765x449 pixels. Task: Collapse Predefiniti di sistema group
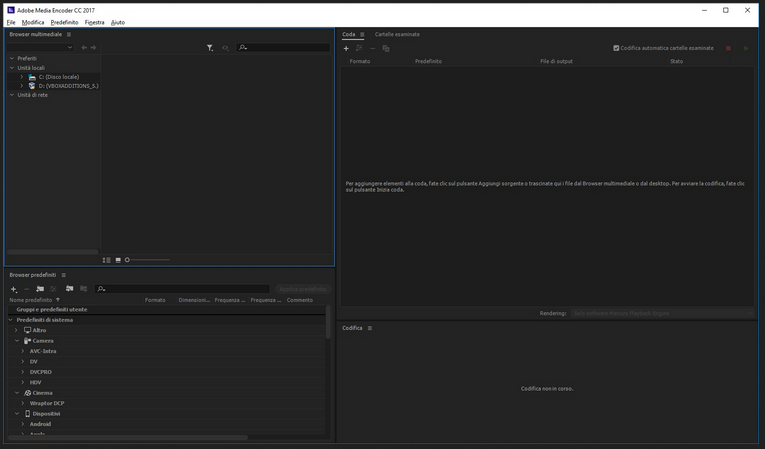pos(11,320)
